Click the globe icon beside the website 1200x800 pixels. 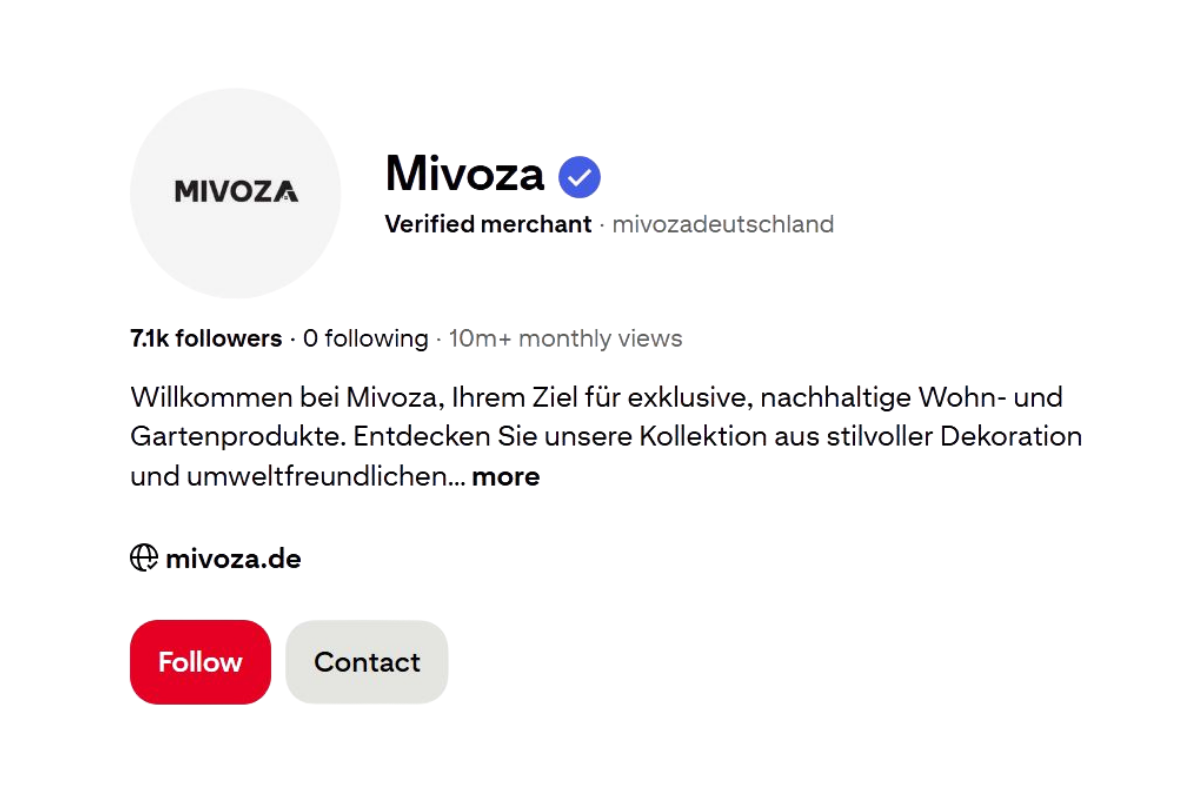pyautogui.click(x=144, y=558)
